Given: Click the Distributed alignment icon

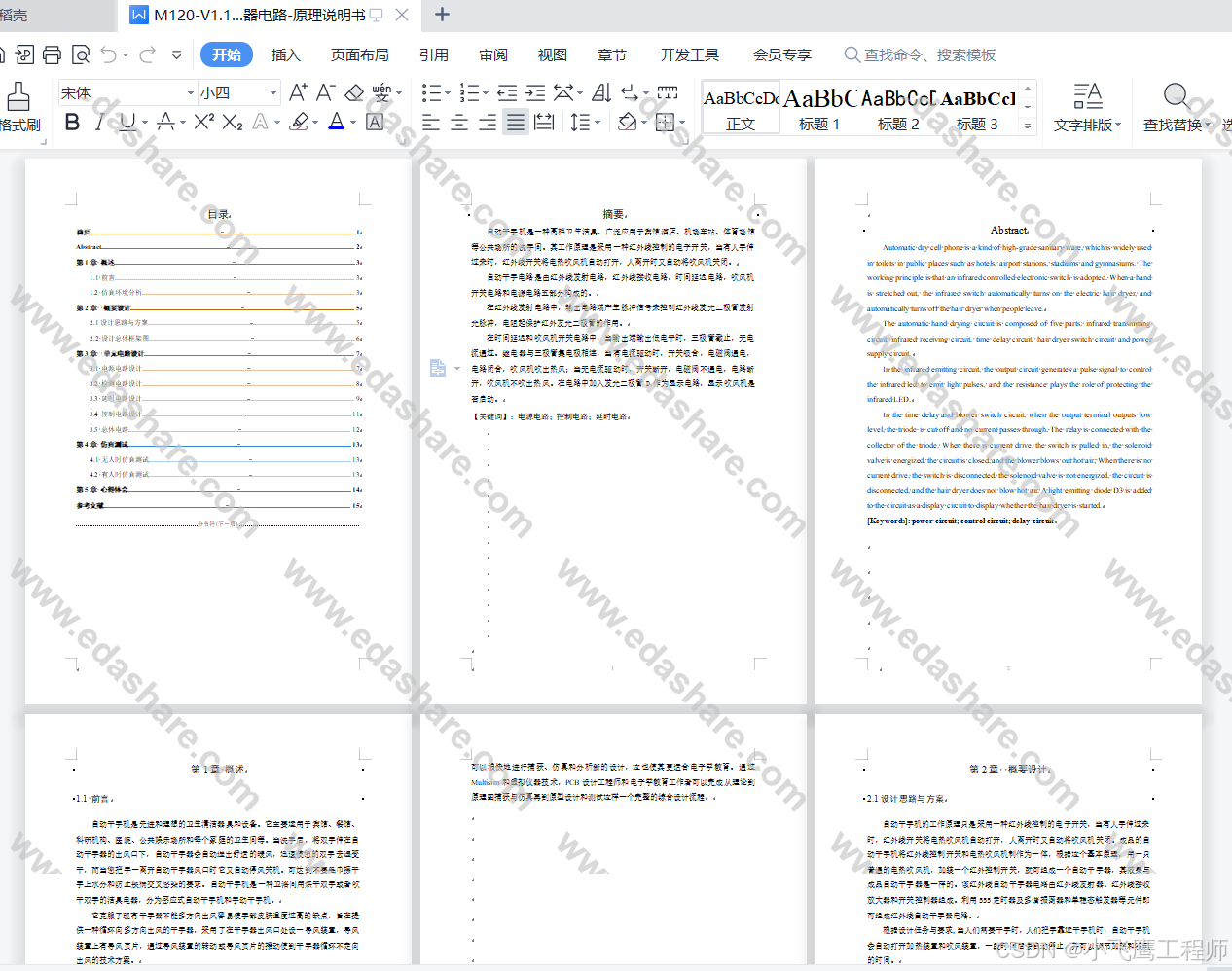Looking at the screenshot, I should (544, 122).
